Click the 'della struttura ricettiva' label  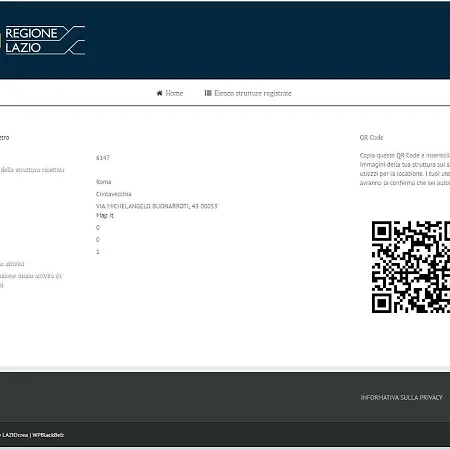click(32, 170)
